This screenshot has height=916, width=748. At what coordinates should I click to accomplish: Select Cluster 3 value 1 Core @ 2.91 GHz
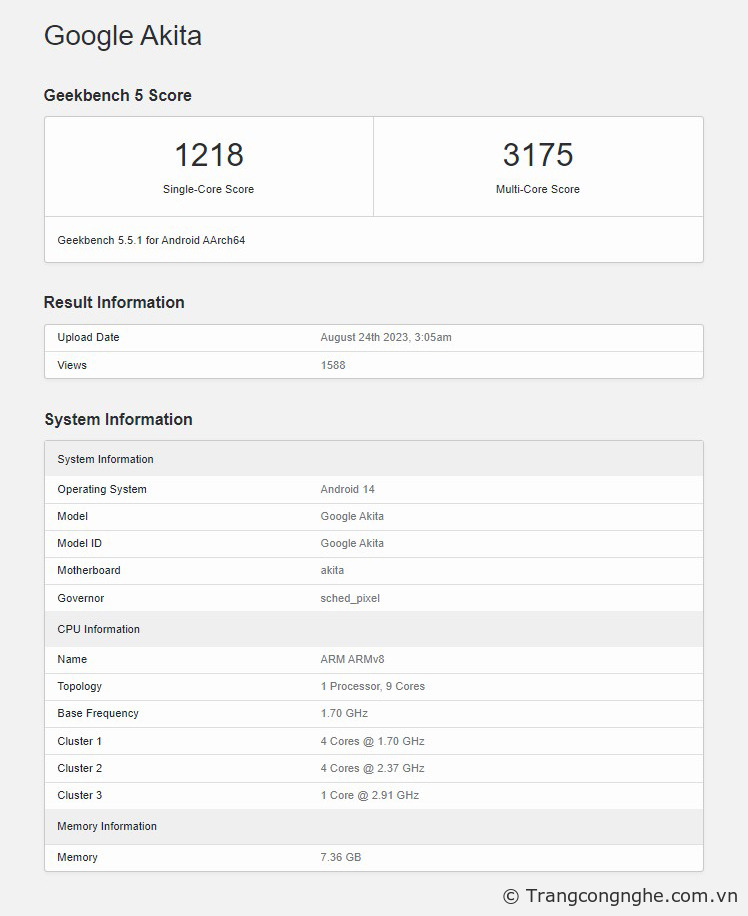click(369, 795)
